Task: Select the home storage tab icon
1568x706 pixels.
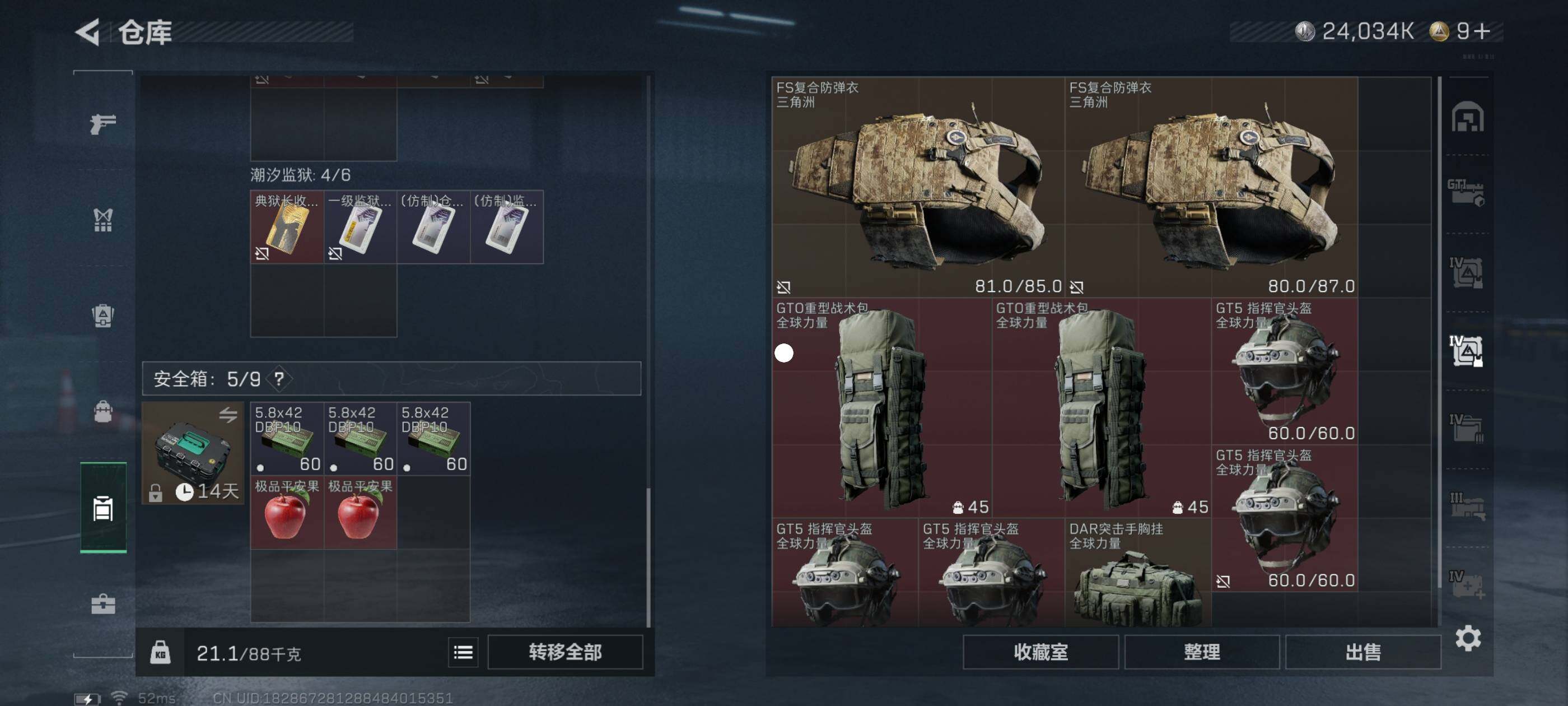Action: point(1467,117)
